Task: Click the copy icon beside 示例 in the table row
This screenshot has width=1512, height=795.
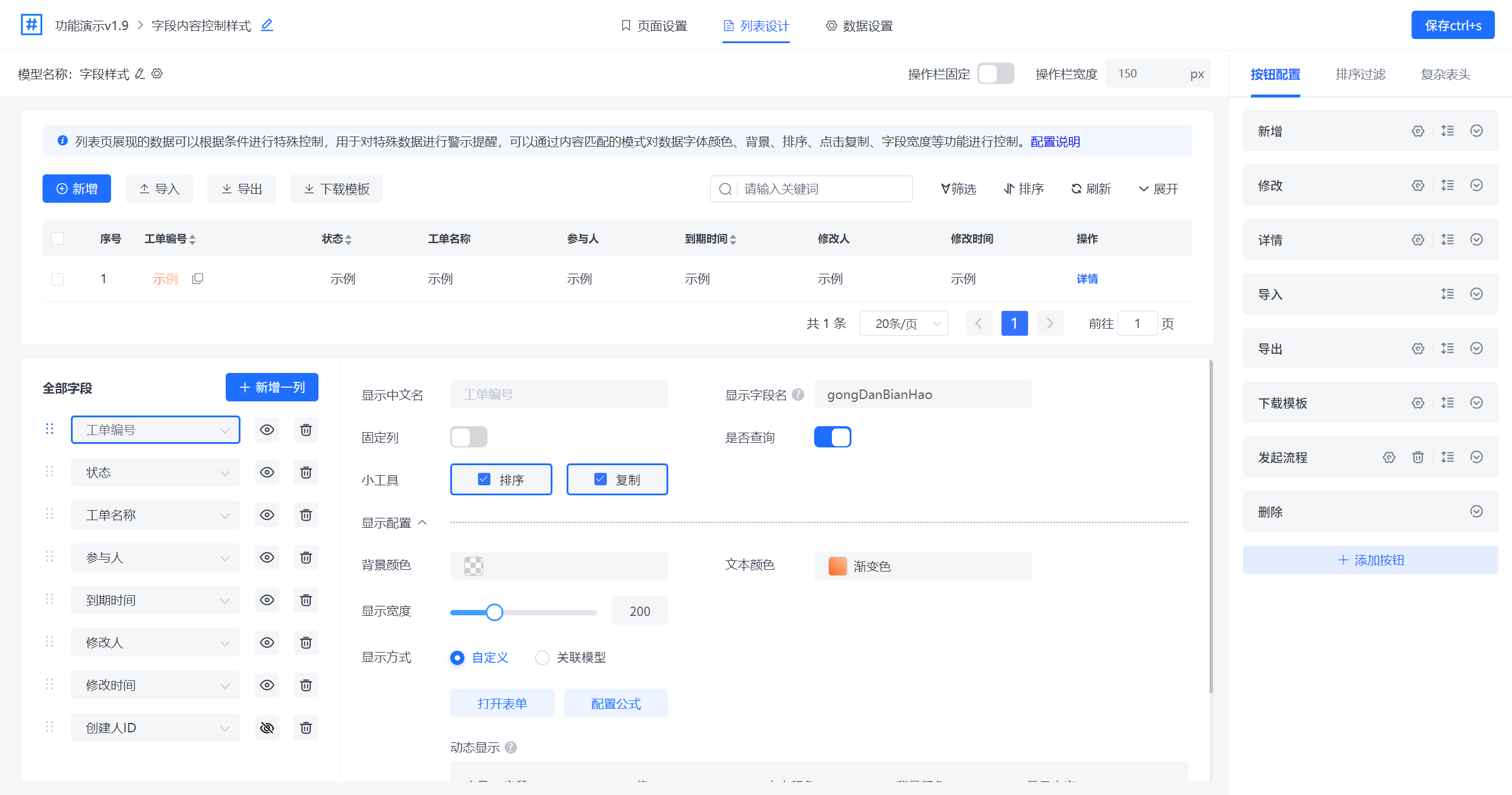Action: click(198, 278)
